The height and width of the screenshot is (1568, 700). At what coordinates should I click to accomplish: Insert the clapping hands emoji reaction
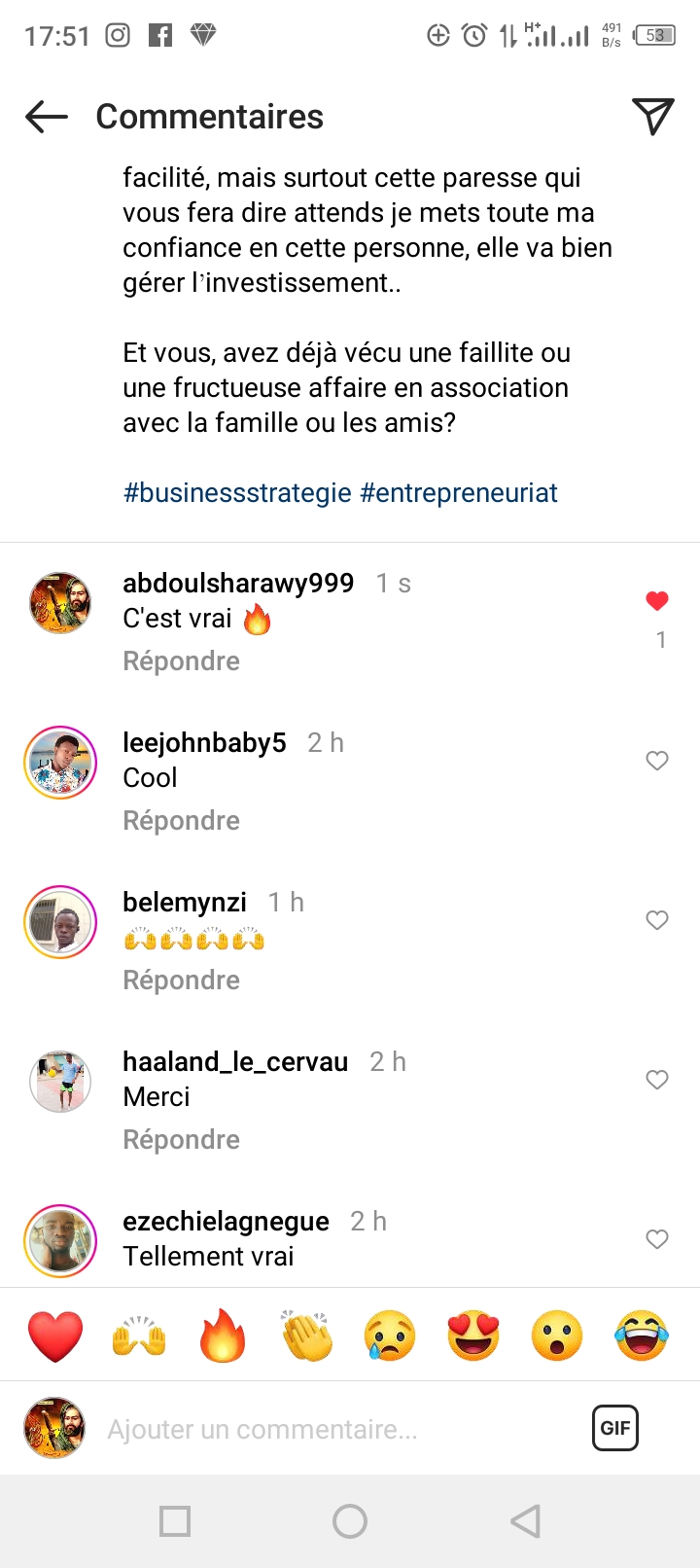click(306, 1336)
